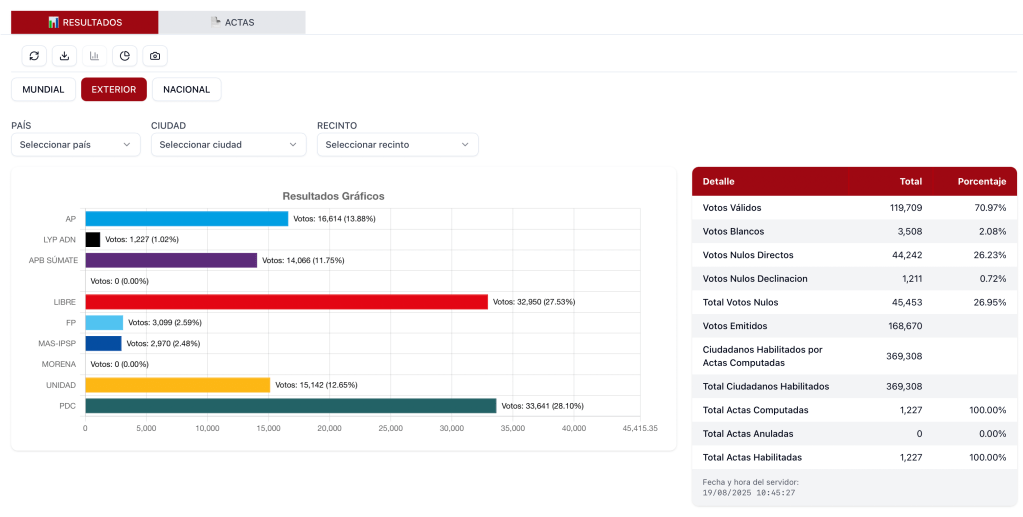The image size is (1023, 517).
Task: Expand the Seleccionar ciudad dropdown
Action: (228, 145)
